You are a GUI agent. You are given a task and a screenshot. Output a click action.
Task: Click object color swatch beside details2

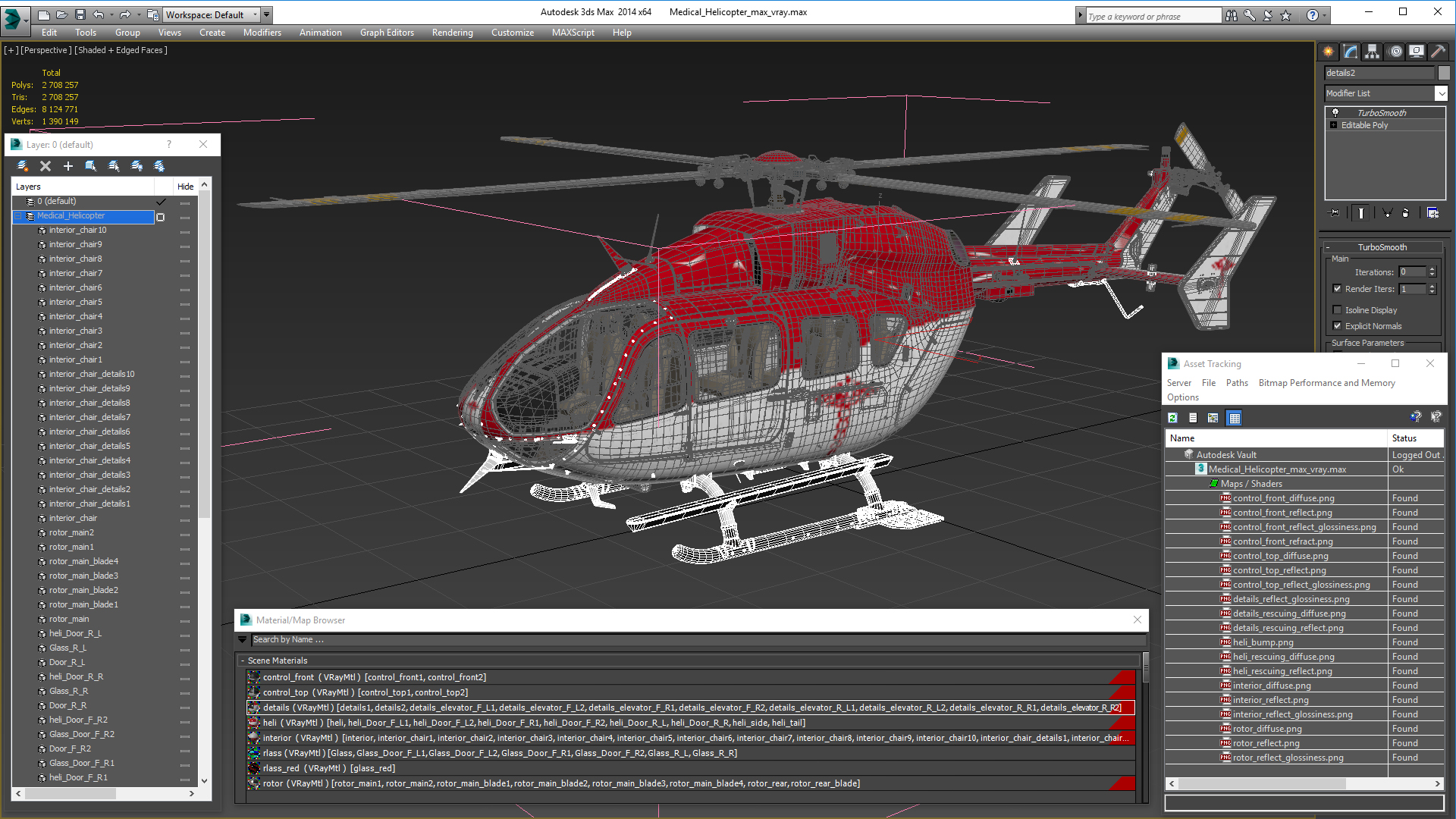(1444, 73)
